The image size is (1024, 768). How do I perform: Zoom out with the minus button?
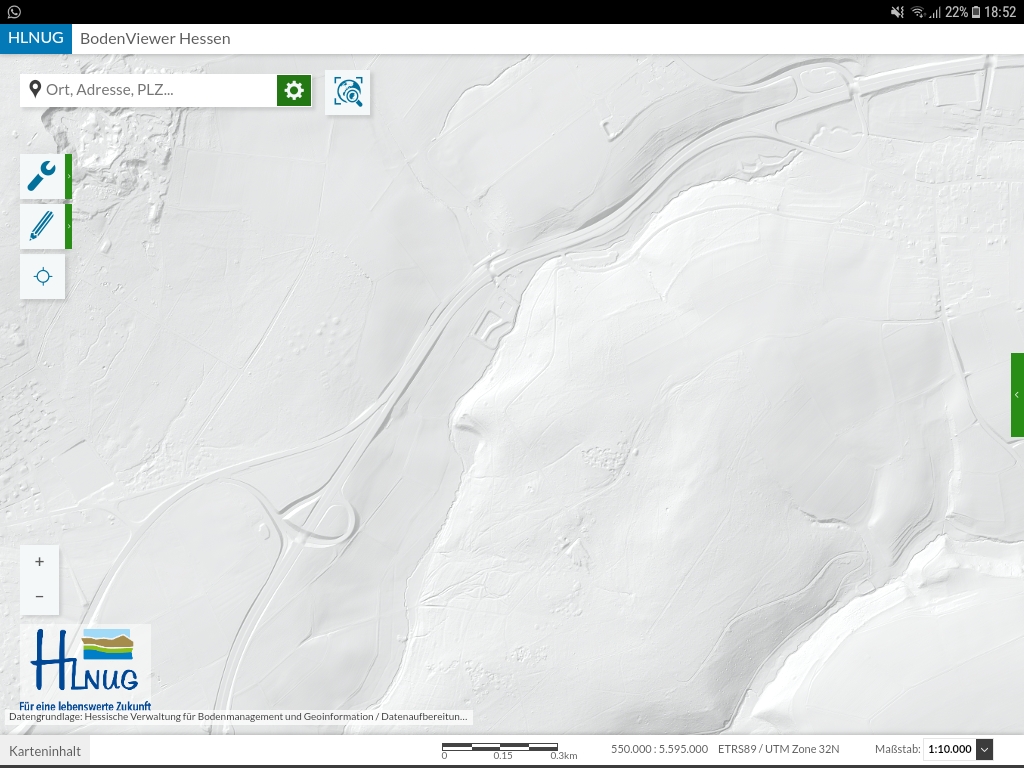coord(40,596)
